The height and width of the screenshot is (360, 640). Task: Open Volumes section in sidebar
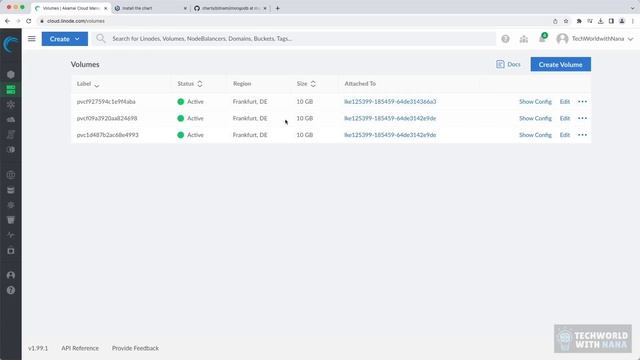coord(11,89)
